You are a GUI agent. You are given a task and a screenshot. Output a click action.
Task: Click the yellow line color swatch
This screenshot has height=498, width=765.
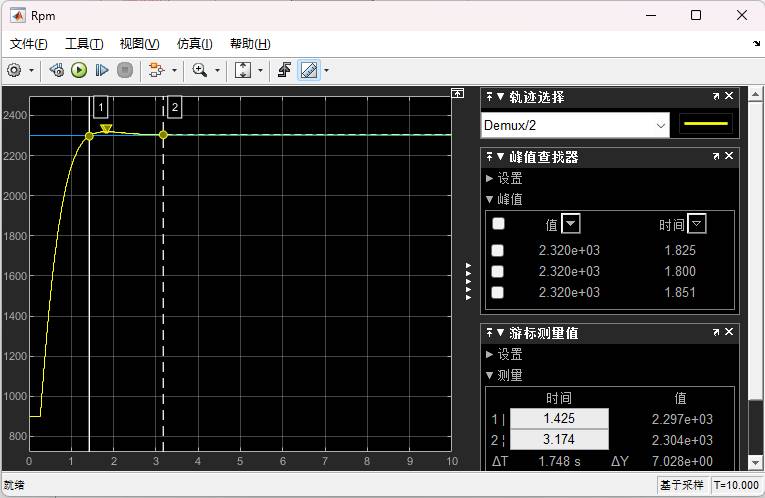(706, 125)
